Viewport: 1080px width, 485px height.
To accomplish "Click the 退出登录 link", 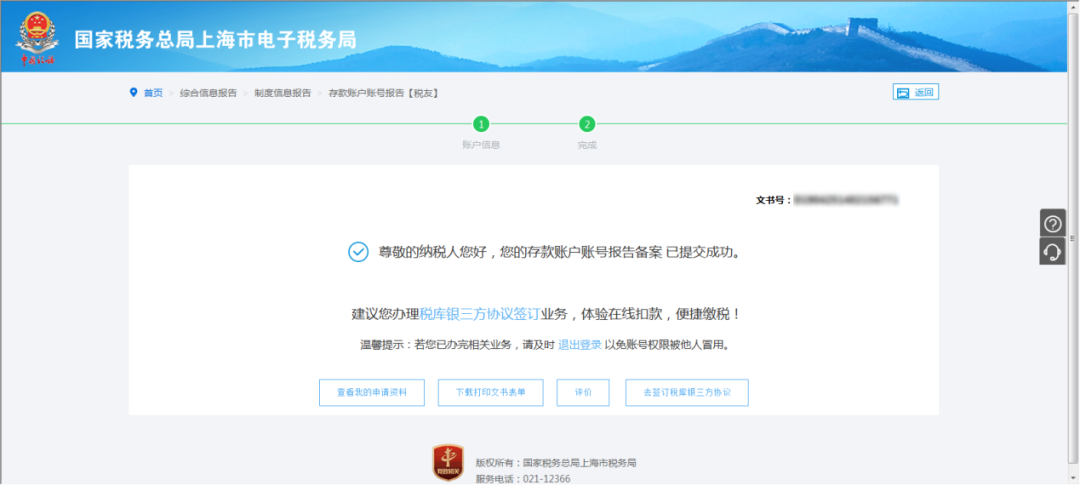I will (x=579, y=345).
